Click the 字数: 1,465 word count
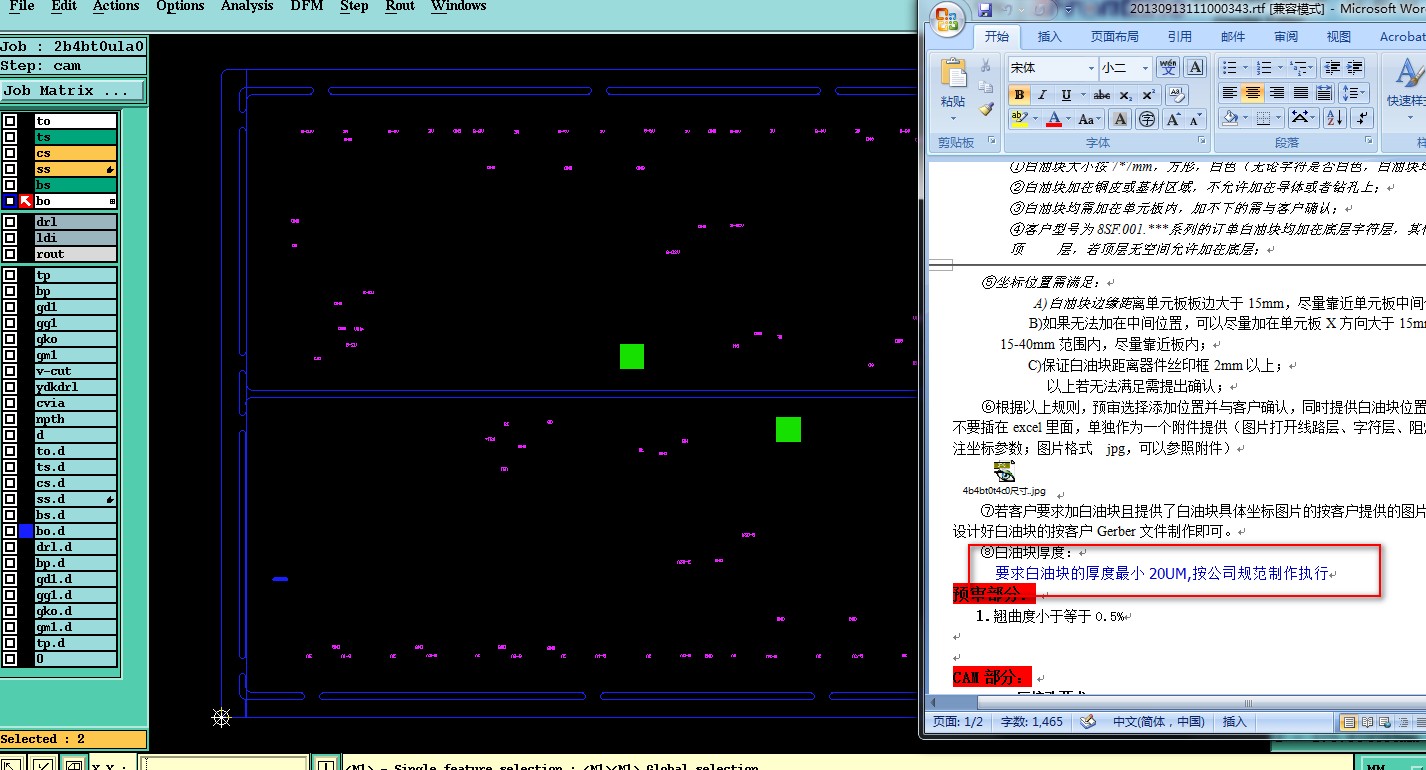Image resolution: width=1426 pixels, height=770 pixels. tap(1032, 721)
